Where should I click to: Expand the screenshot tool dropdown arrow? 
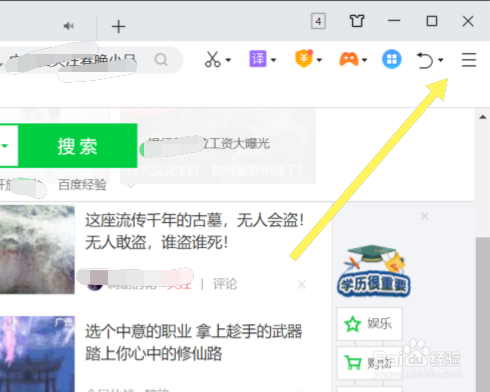pyautogui.click(x=228, y=60)
